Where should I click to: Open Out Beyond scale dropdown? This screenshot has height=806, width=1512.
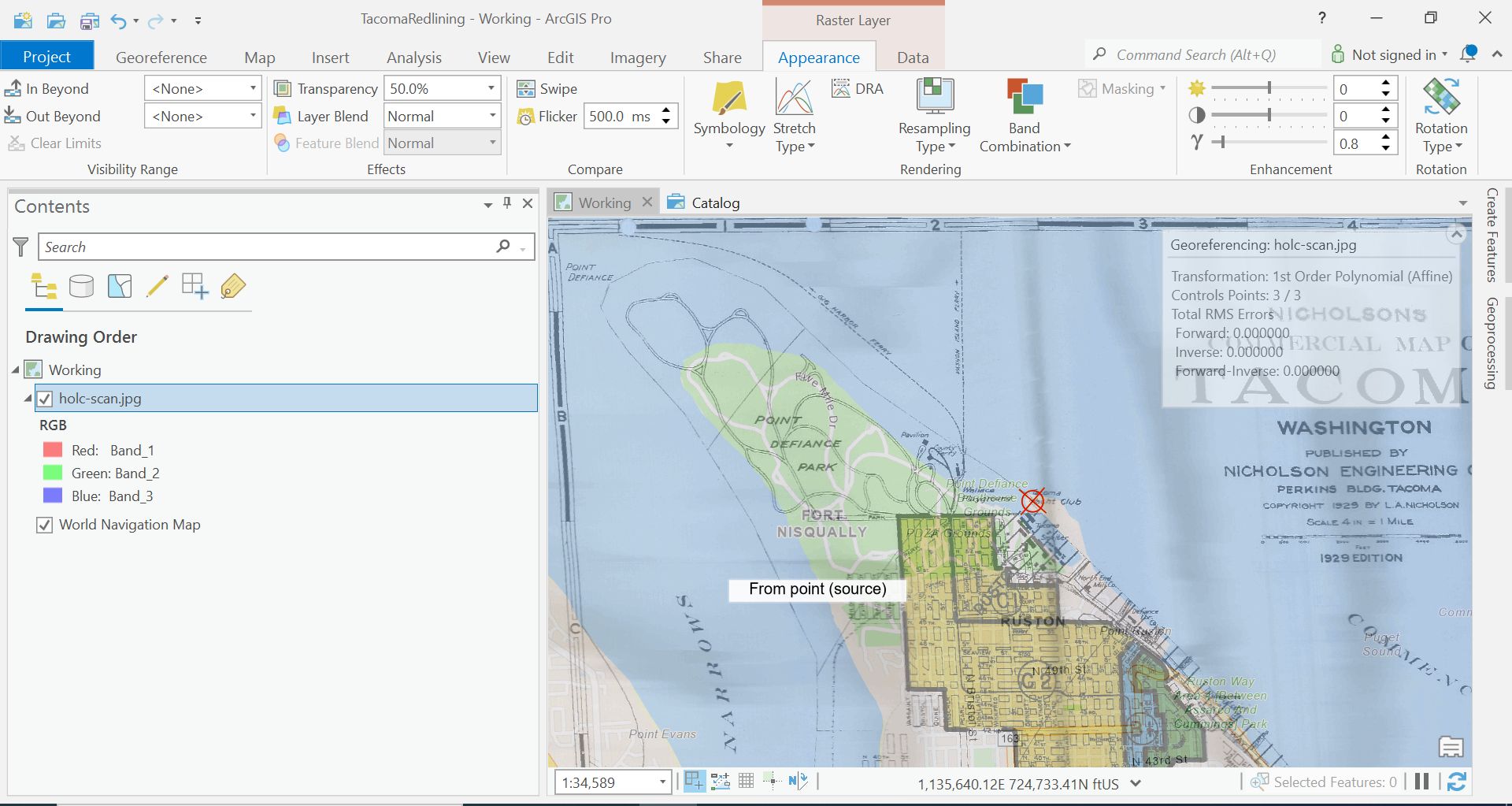coord(253,116)
